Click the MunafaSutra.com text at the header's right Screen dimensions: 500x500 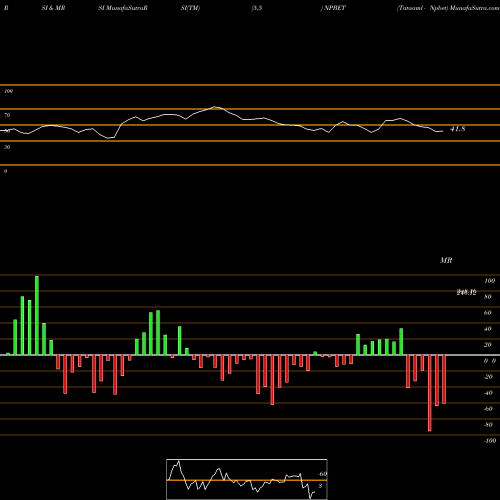click(x=474, y=8)
